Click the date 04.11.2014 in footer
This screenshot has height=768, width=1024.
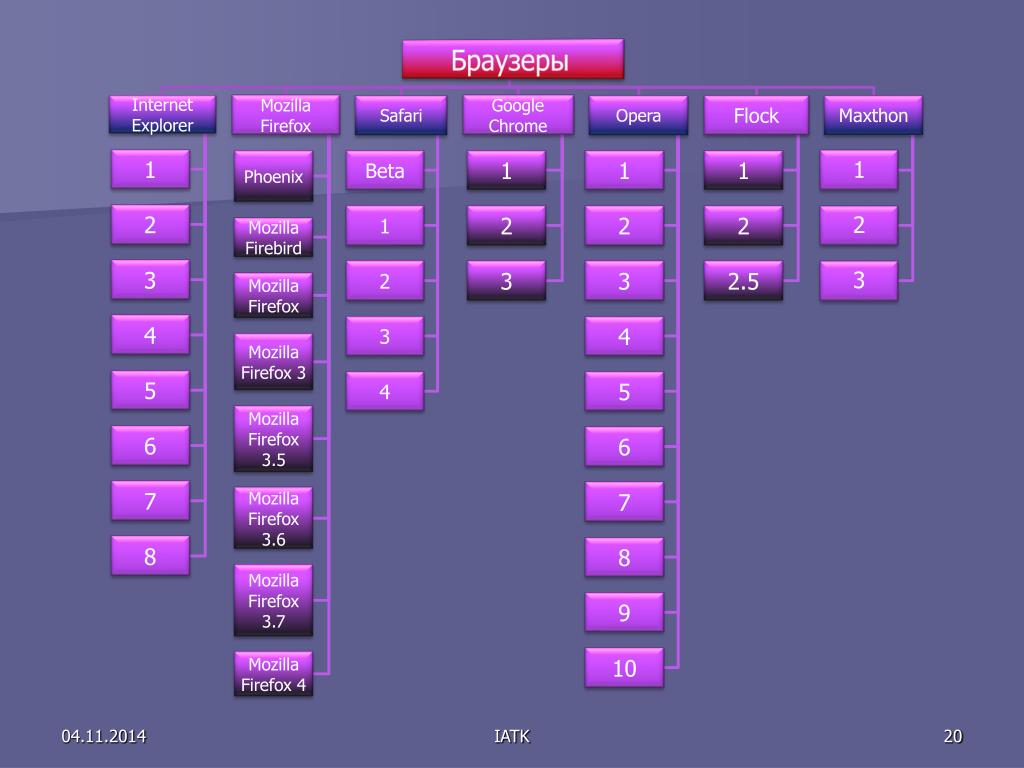[x=104, y=736]
